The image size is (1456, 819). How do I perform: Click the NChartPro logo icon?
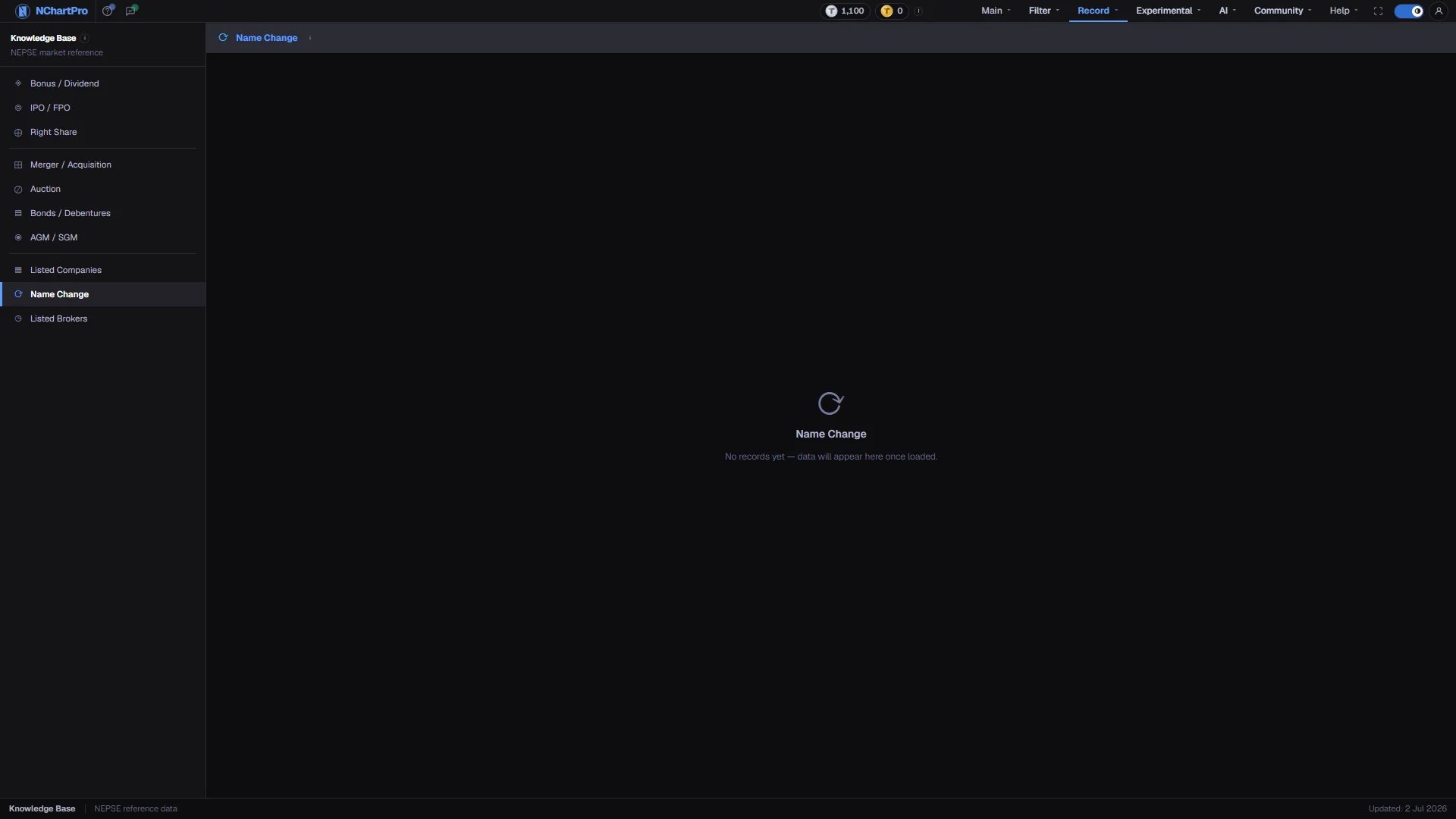pyautogui.click(x=22, y=11)
